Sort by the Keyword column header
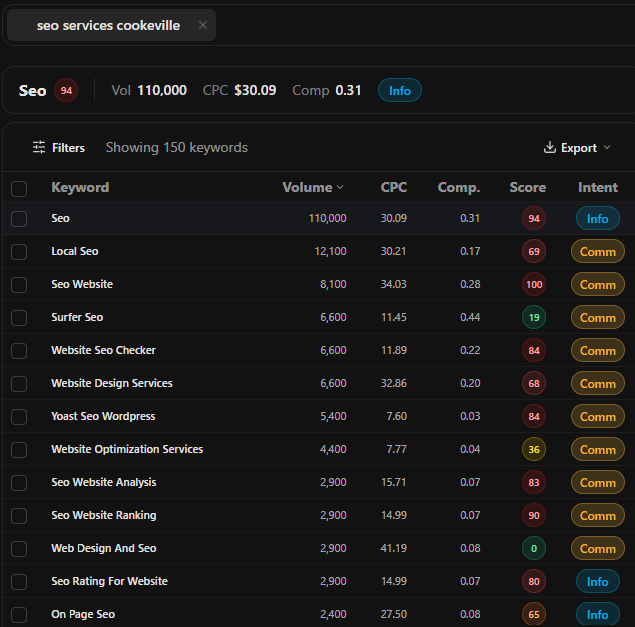Screen dimensions: 635x627 tap(80, 187)
